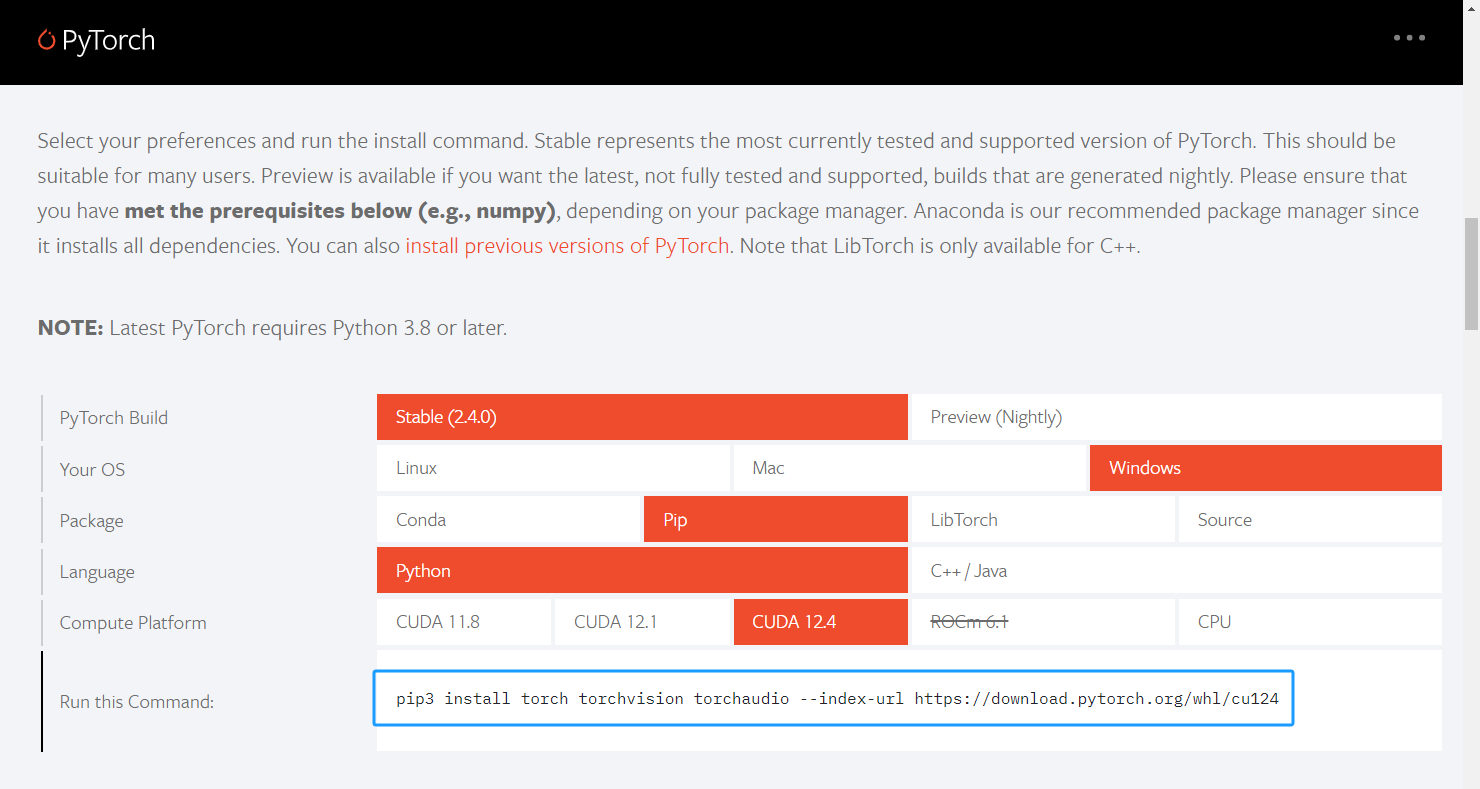
Task: Select Stable (2.4.0) build option
Action: tap(641, 417)
